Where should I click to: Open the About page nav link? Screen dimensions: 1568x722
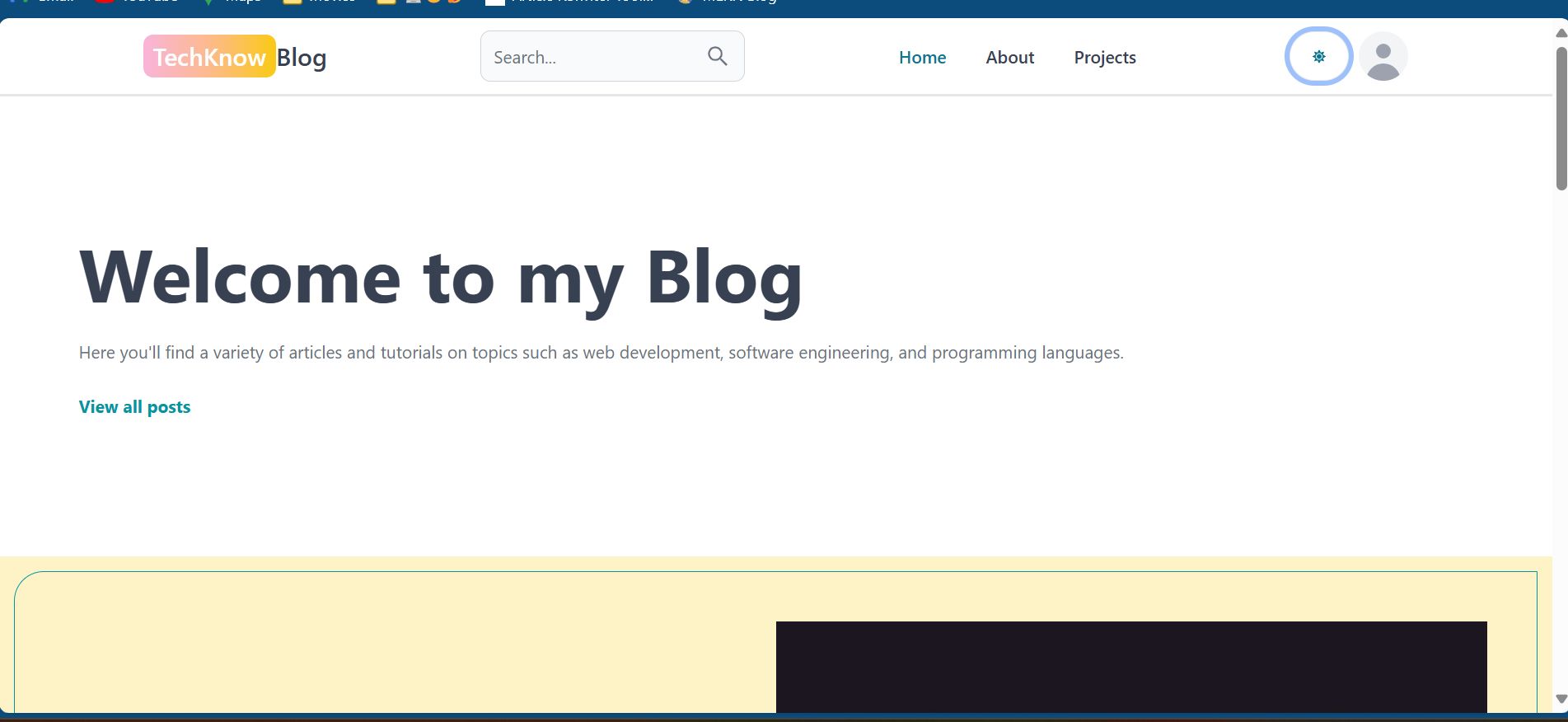(x=1009, y=58)
